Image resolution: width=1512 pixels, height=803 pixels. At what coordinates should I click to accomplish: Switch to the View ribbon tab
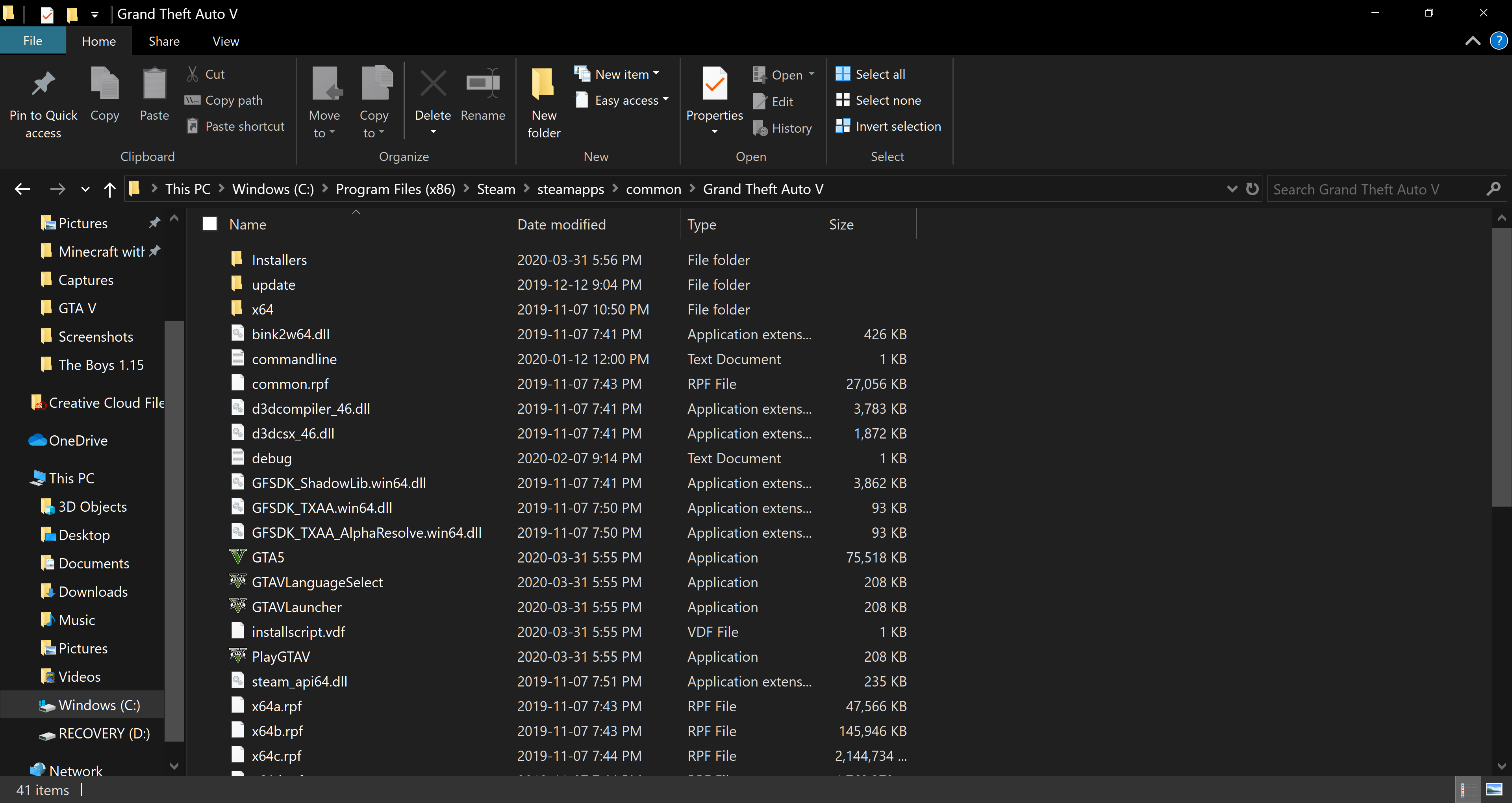click(x=225, y=41)
